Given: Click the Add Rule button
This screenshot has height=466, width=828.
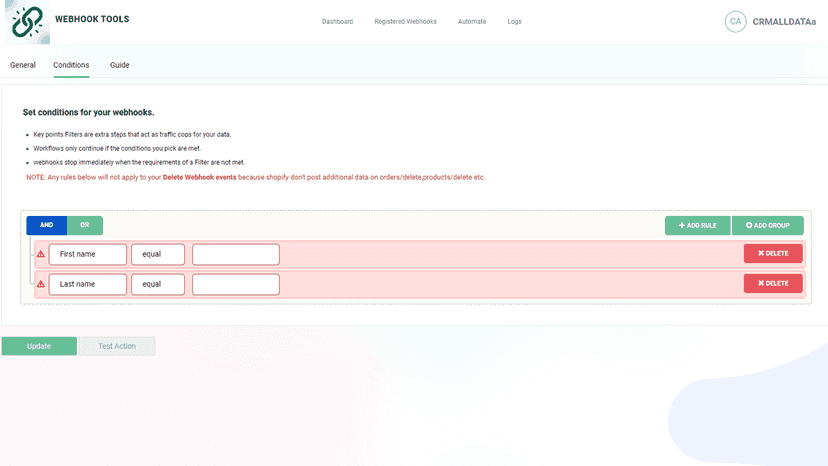Looking at the screenshot, I should point(698,226).
